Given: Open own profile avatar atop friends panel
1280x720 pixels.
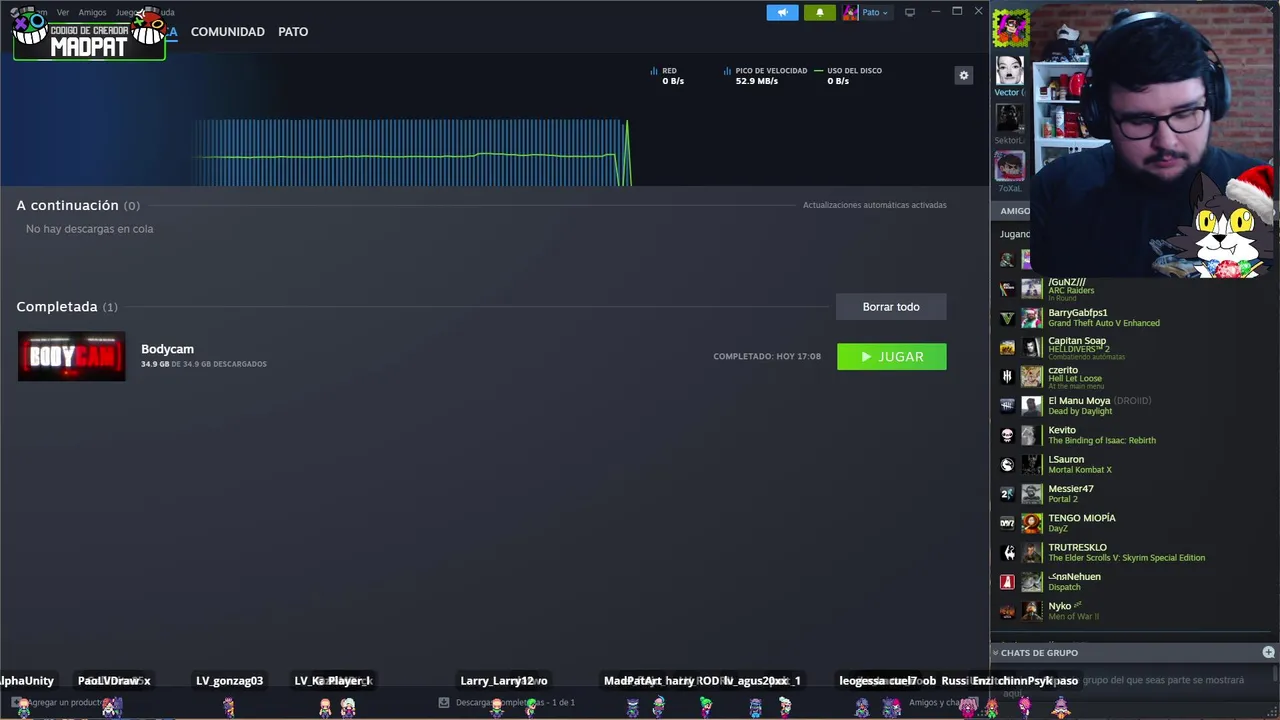Looking at the screenshot, I should 1010,28.
